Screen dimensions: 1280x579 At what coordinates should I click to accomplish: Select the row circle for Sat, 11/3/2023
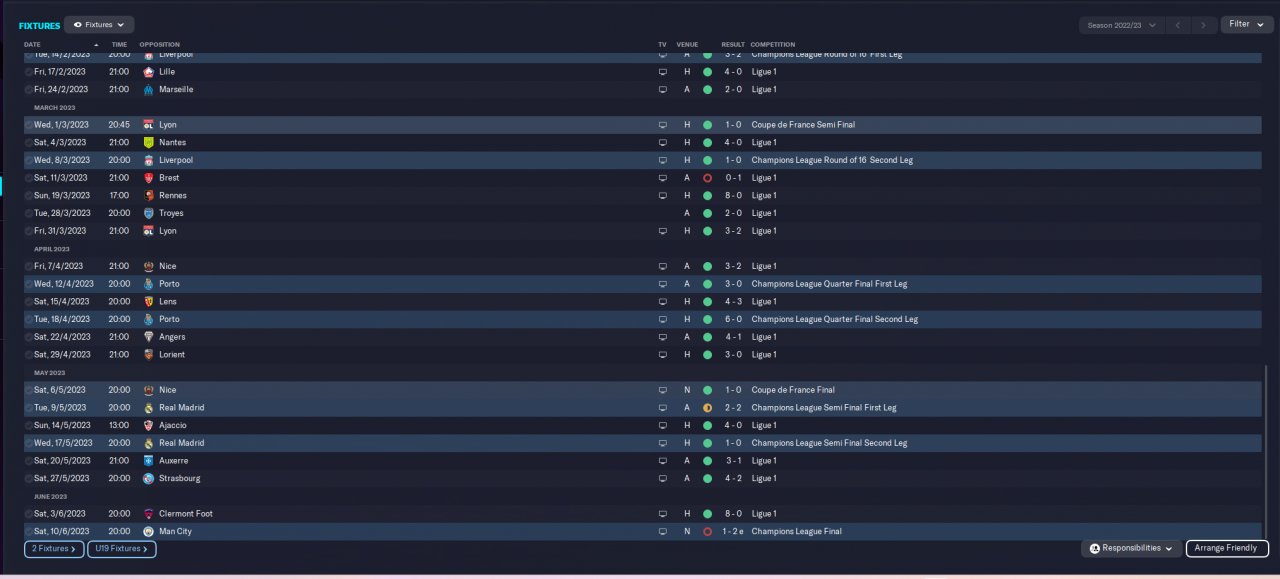[x=29, y=178]
